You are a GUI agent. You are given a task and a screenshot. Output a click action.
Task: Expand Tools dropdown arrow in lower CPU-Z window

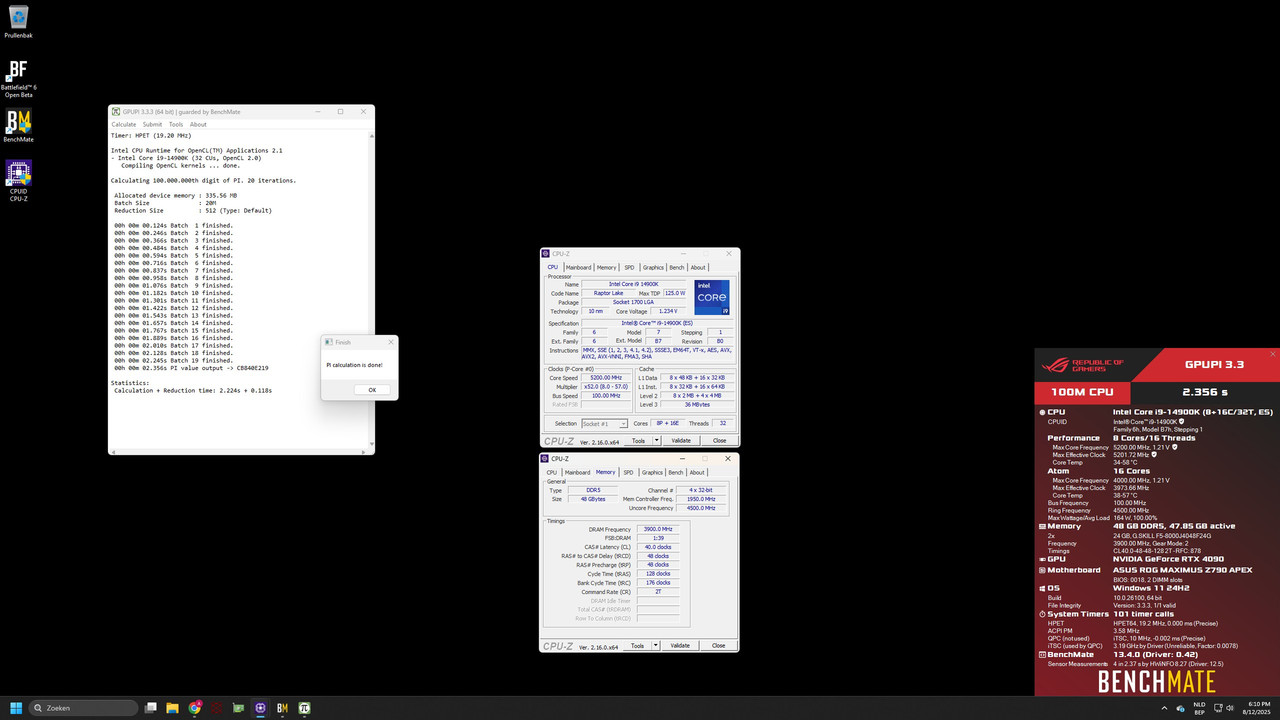point(656,645)
